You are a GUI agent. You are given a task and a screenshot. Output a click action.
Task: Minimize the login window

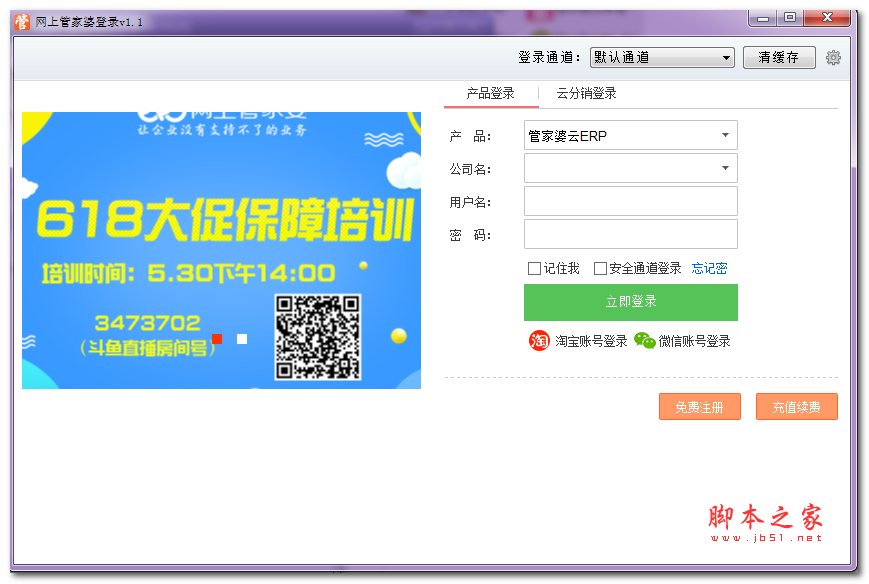point(763,18)
